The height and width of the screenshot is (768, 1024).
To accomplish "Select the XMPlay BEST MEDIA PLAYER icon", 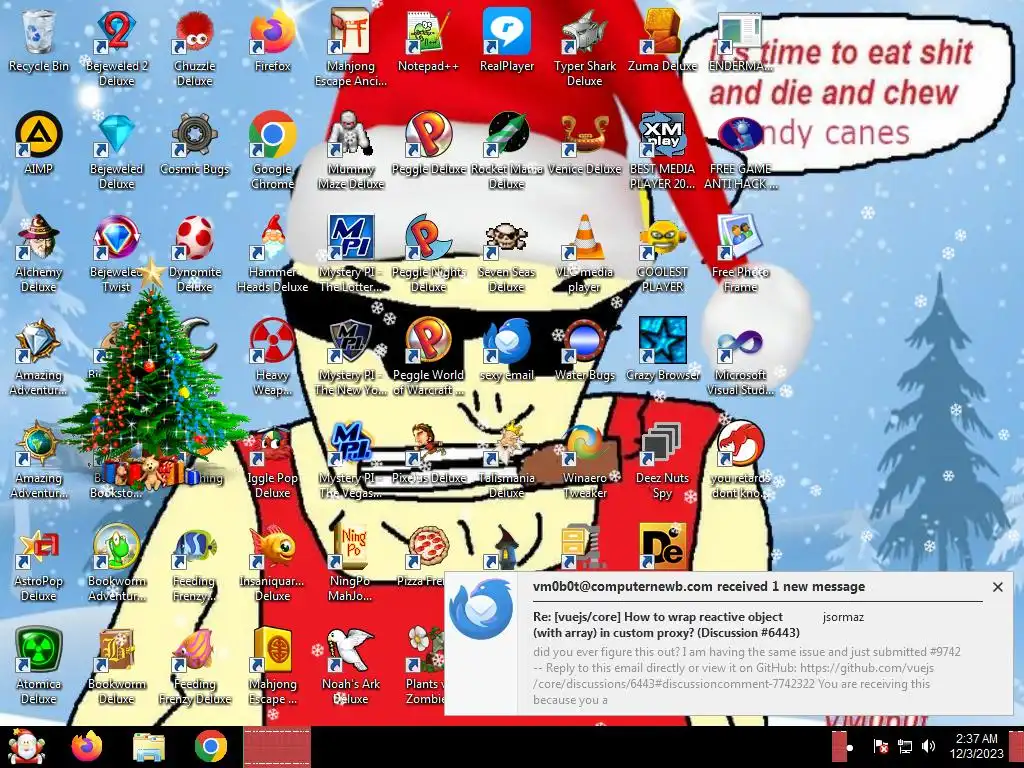I will 662,150.
